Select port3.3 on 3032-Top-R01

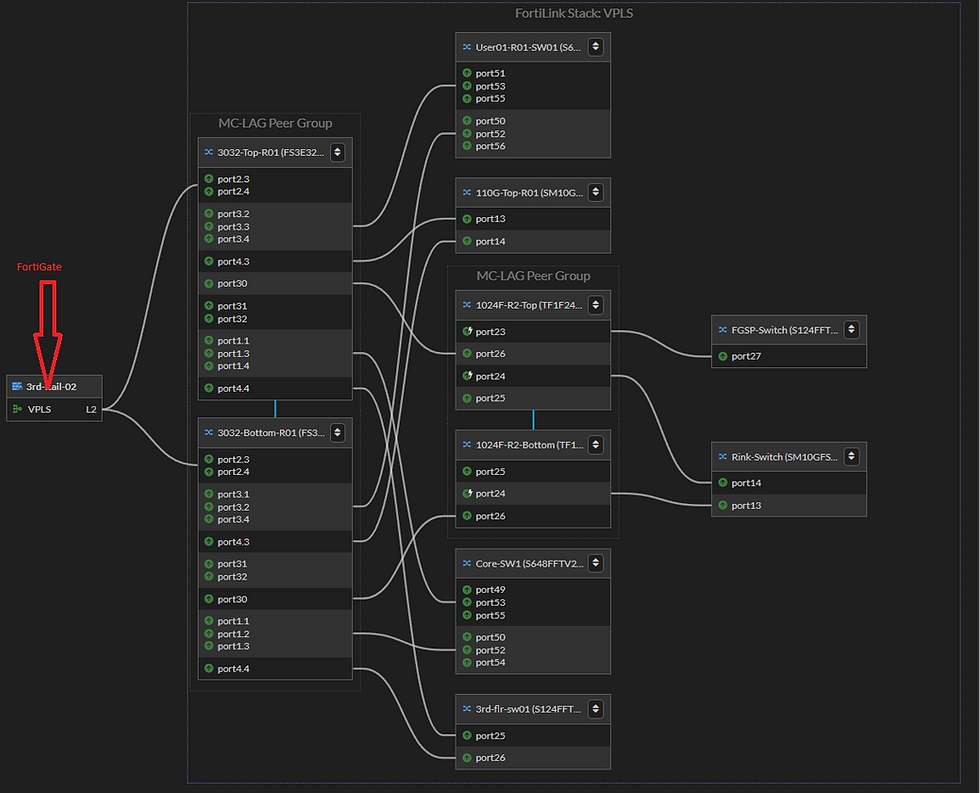point(233,226)
